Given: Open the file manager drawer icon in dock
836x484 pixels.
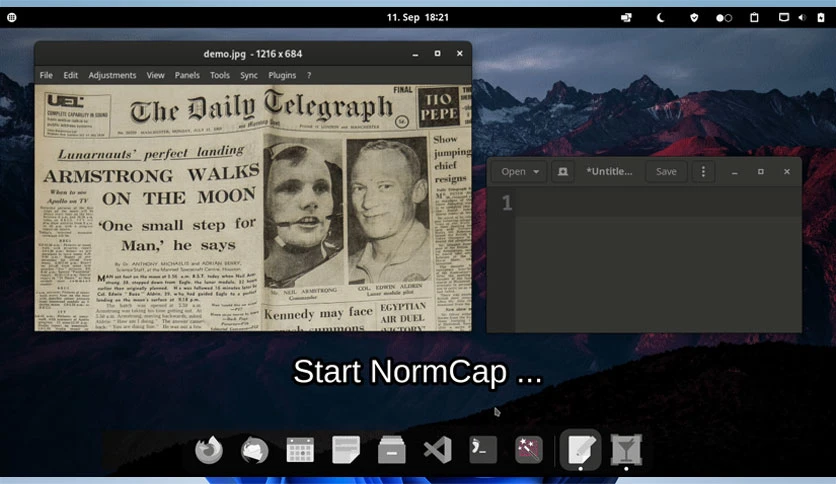Looking at the screenshot, I should click(x=392, y=450).
